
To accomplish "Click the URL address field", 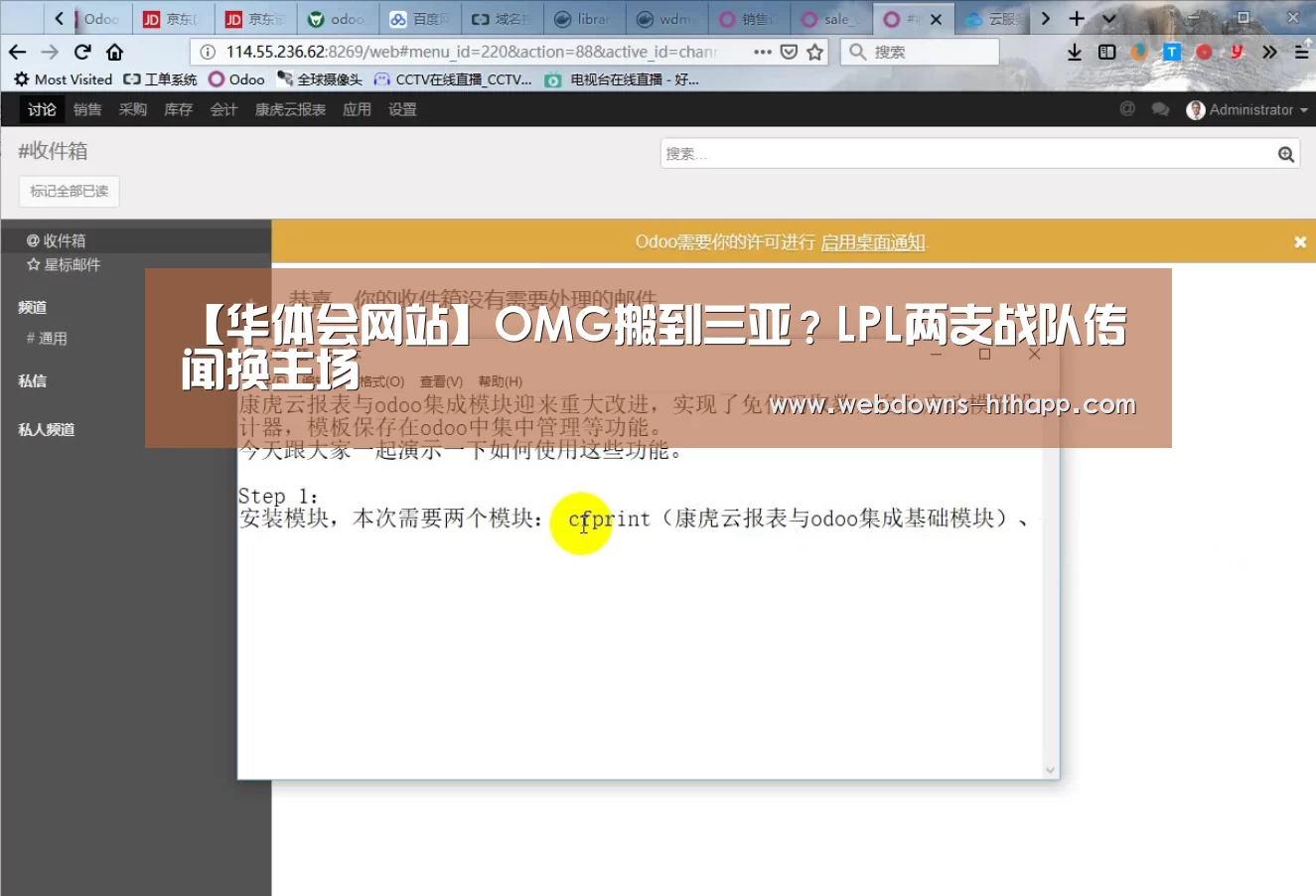I will coord(471,52).
